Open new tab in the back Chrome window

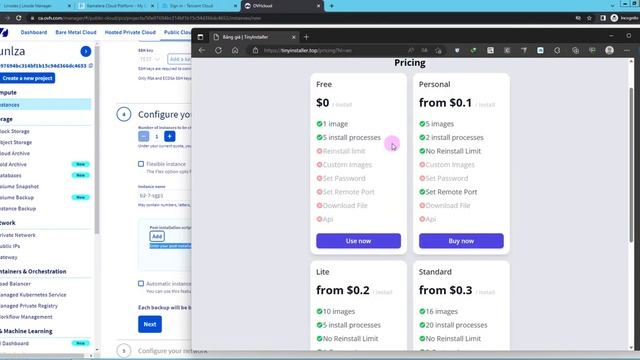(331, 6)
